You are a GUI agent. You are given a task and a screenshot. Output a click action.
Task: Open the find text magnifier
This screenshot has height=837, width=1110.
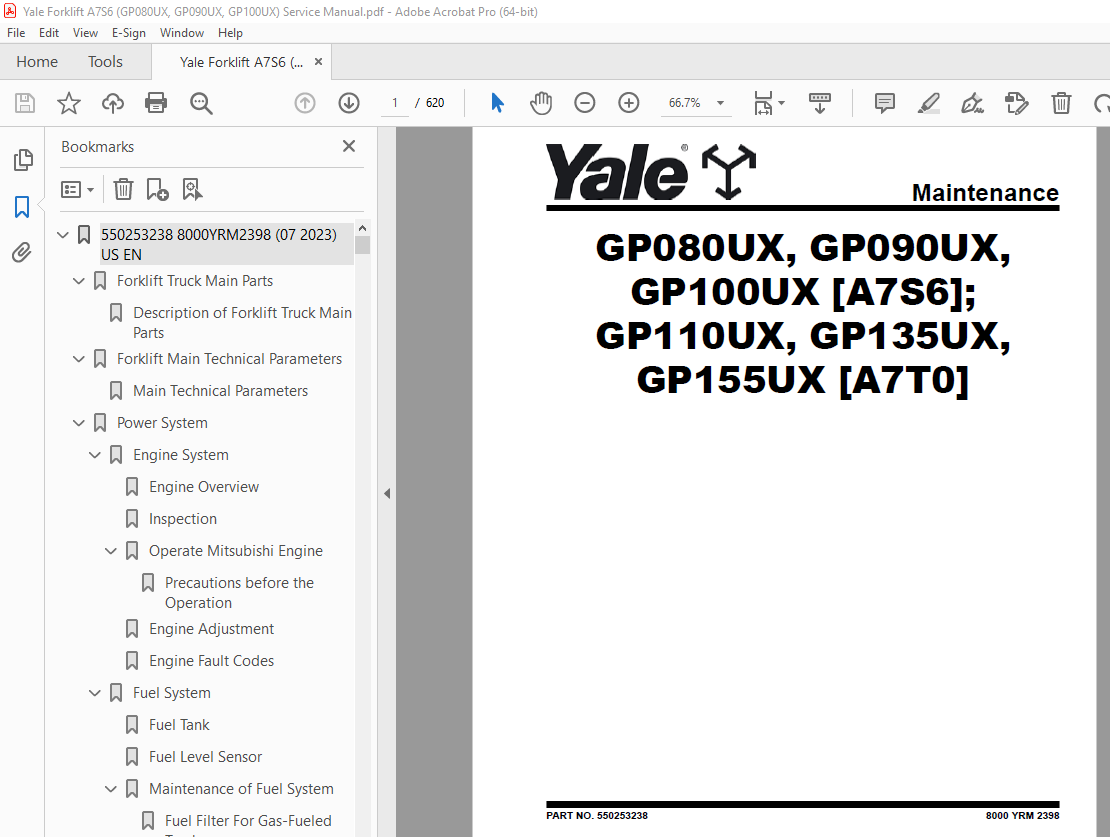[x=201, y=103]
